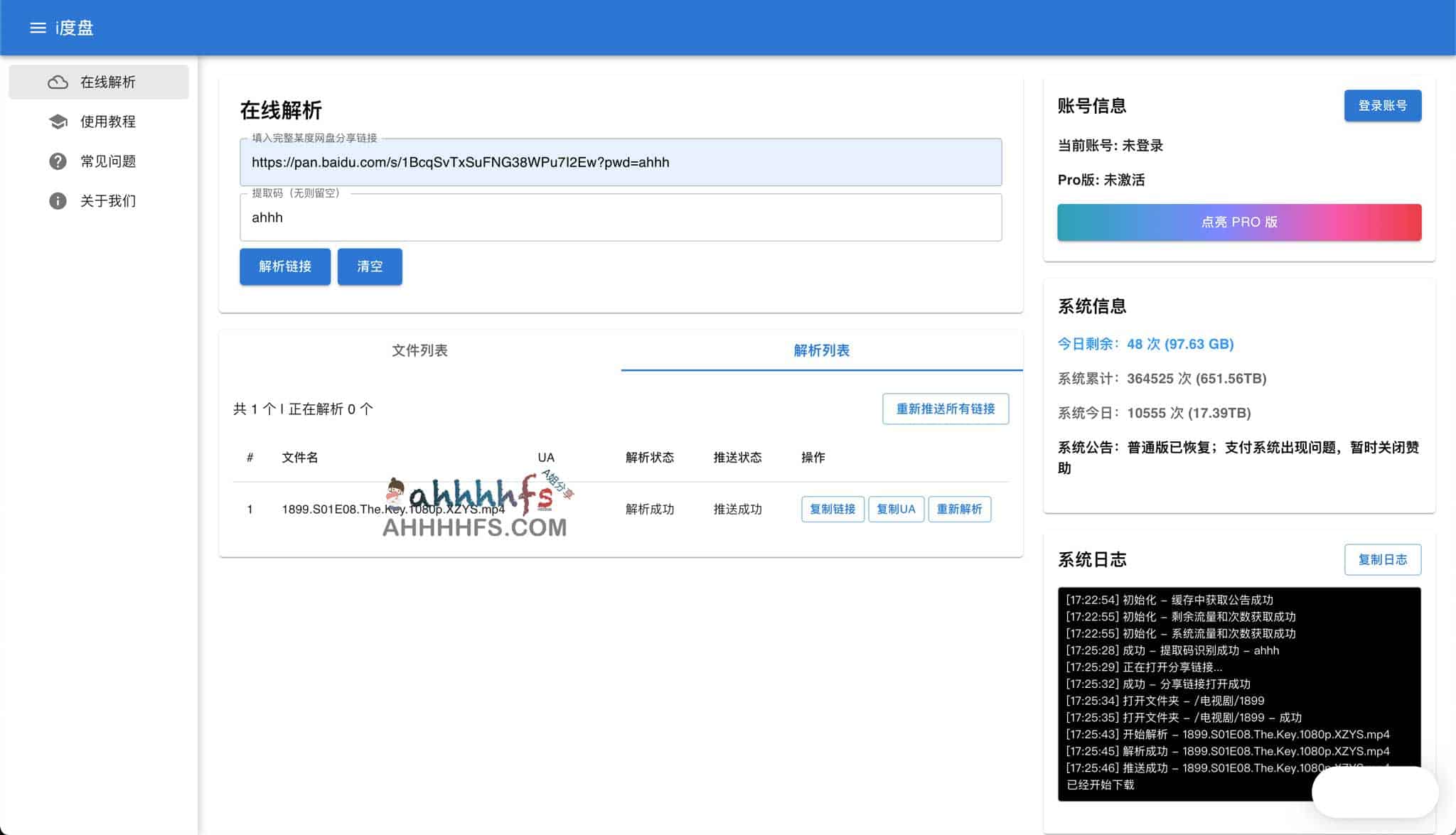Click the 重新推送所有链接 button

click(946, 409)
